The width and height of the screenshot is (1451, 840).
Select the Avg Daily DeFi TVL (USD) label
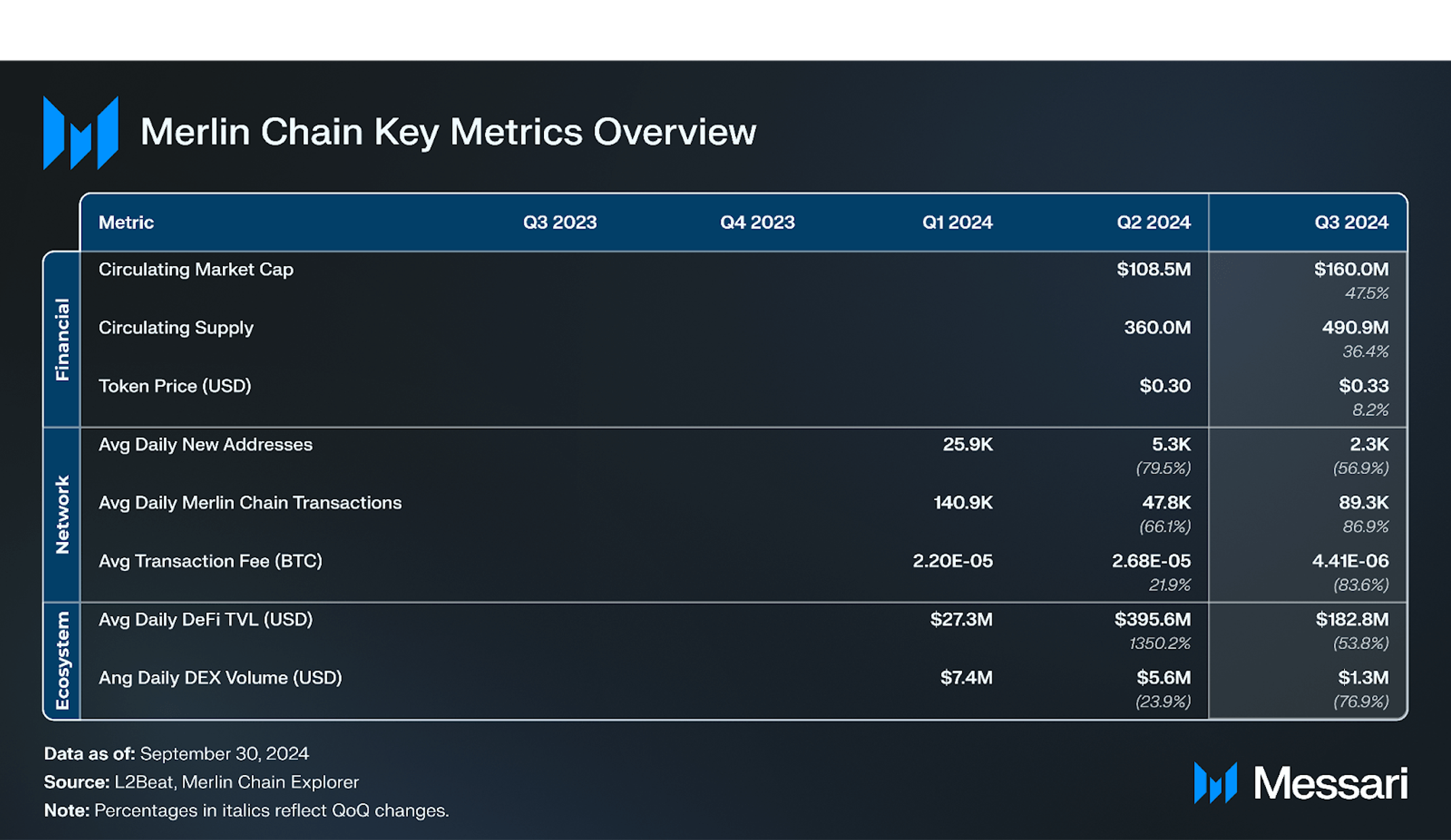tap(205, 619)
